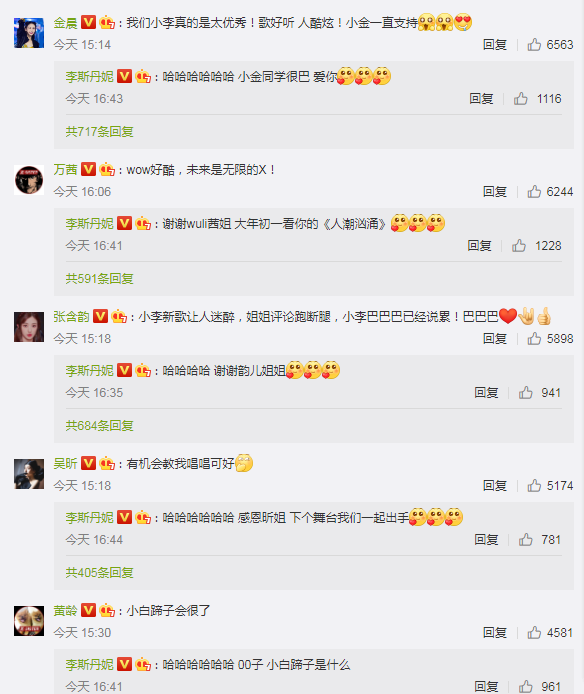584x694 pixels.
Task: Like 万茜's comment showing 6244 likes
Action: click(x=534, y=191)
